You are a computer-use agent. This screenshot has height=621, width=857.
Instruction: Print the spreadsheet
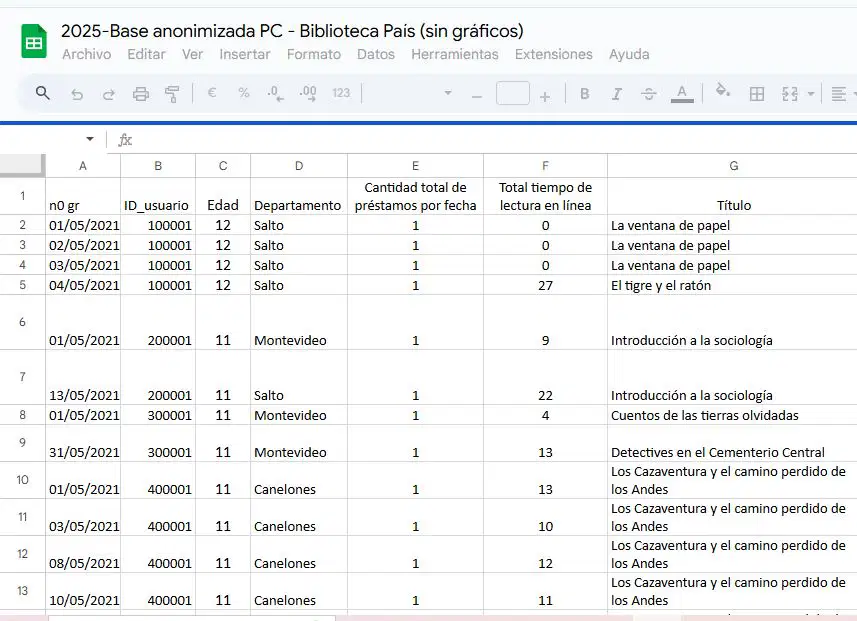pyautogui.click(x=140, y=94)
